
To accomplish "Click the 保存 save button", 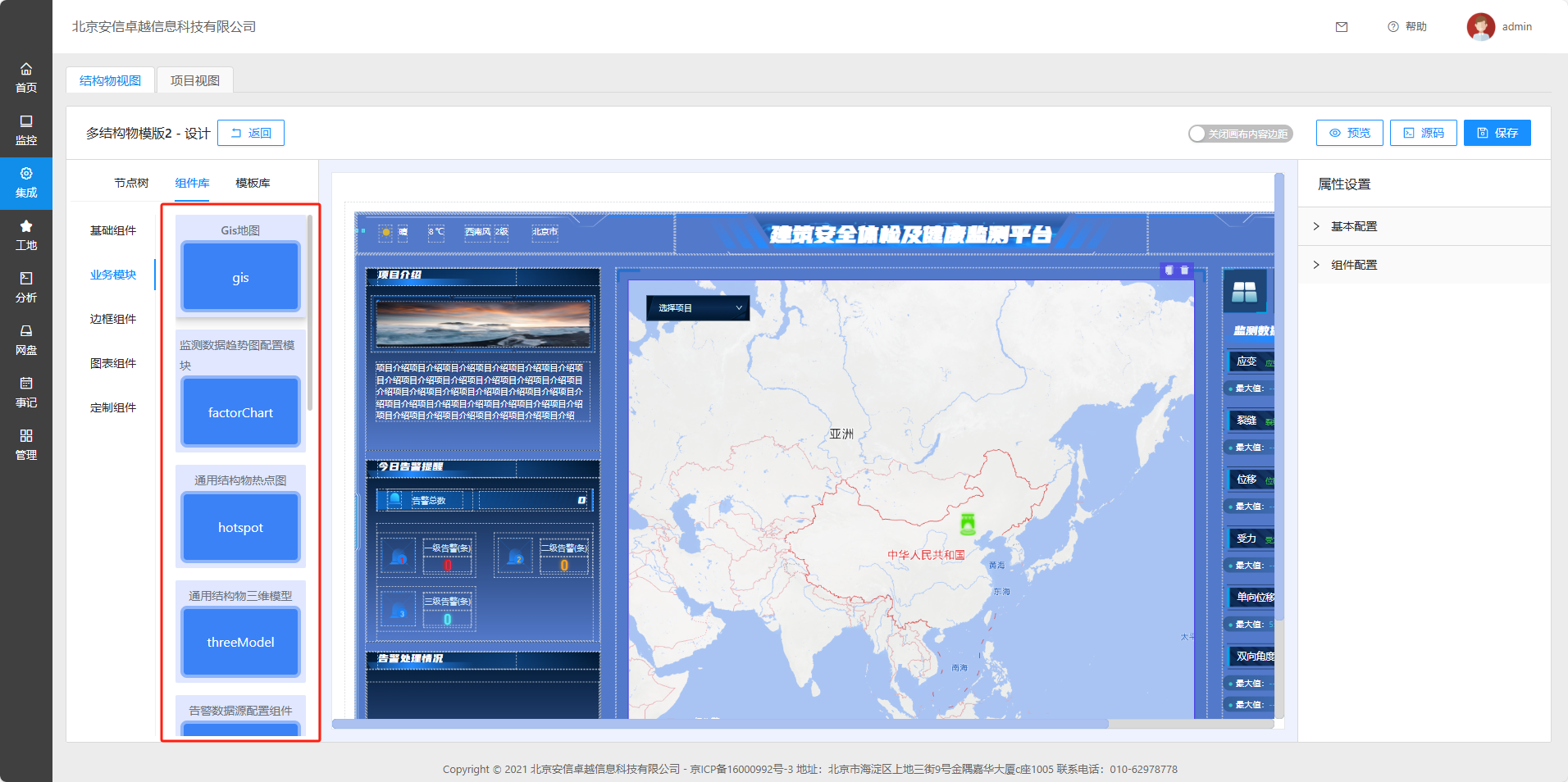I will click(1497, 133).
